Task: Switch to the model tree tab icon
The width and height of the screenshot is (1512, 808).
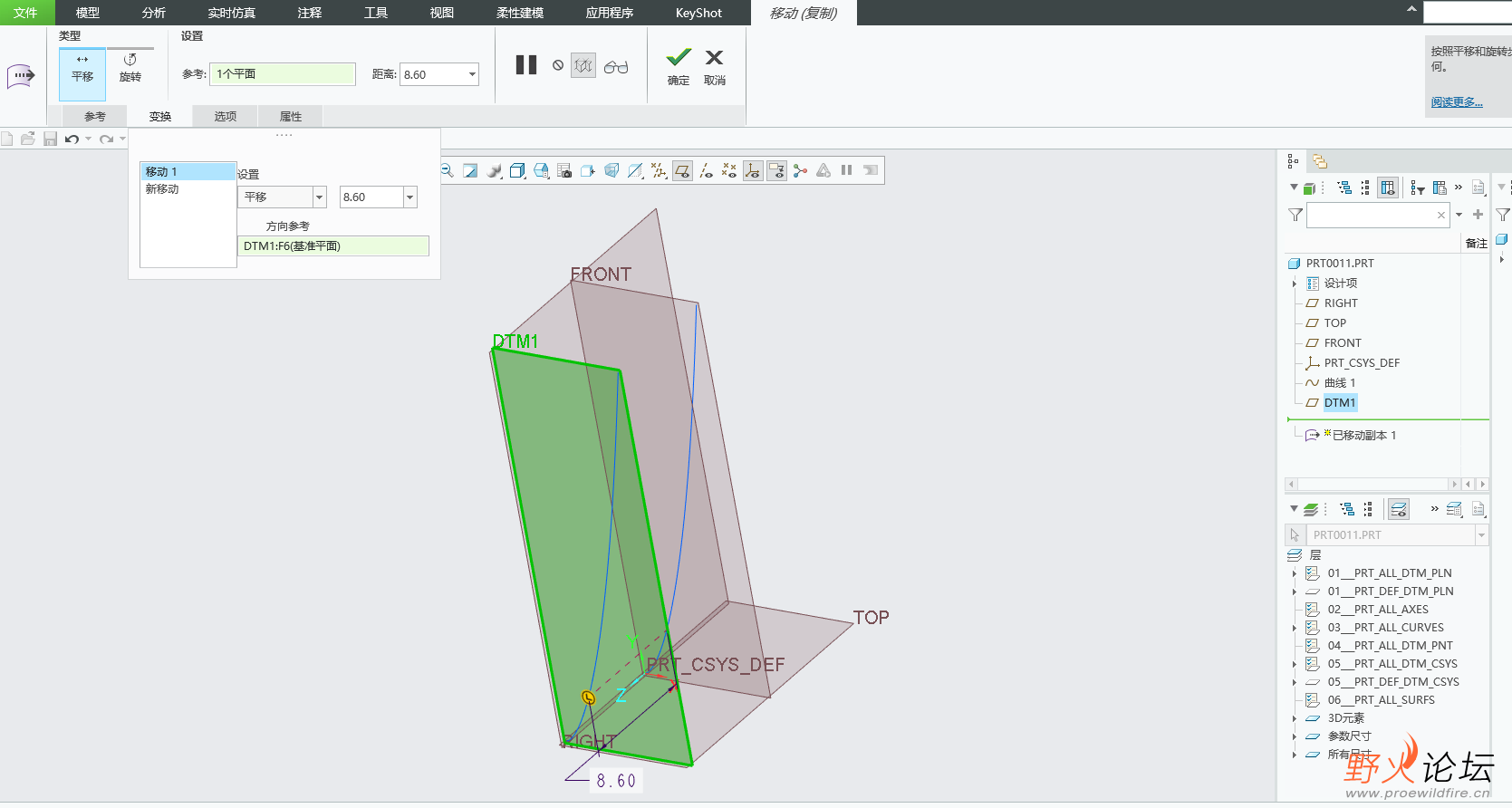Action: (x=1293, y=161)
